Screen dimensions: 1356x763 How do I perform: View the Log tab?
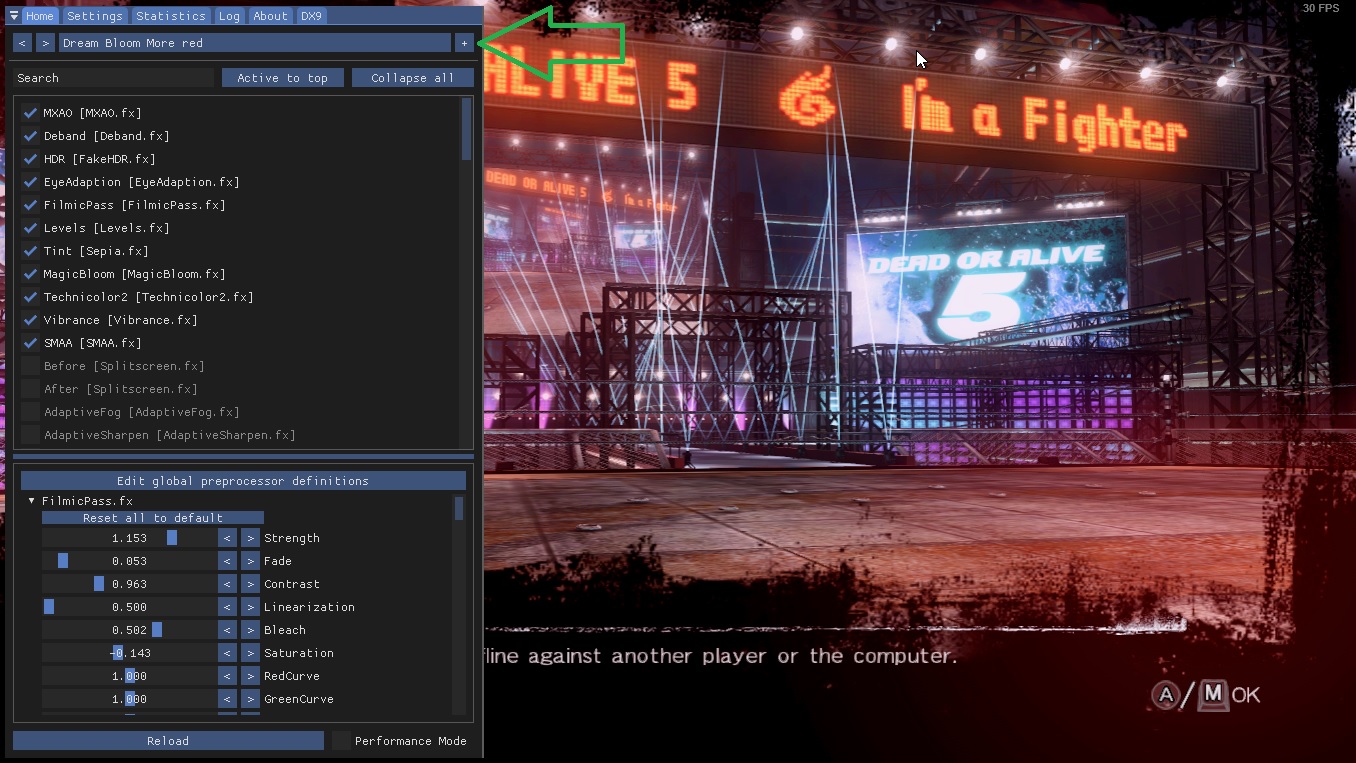pos(229,16)
